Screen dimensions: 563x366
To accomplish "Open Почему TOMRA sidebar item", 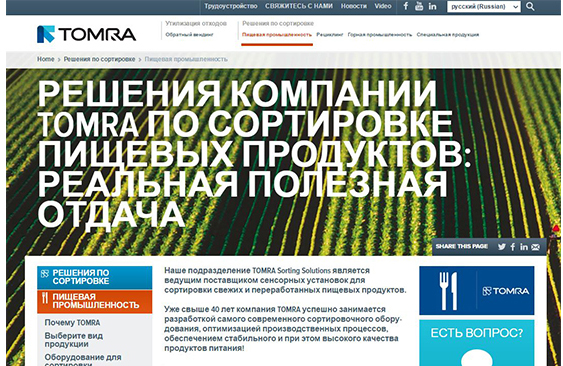I will point(72,323).
